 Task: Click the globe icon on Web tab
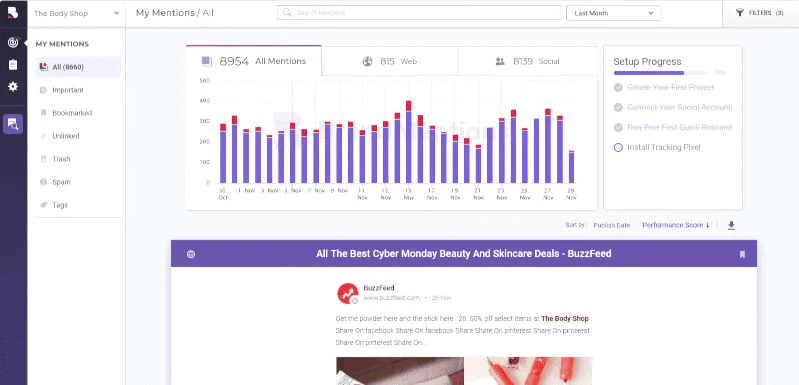[x=367, y=62]
